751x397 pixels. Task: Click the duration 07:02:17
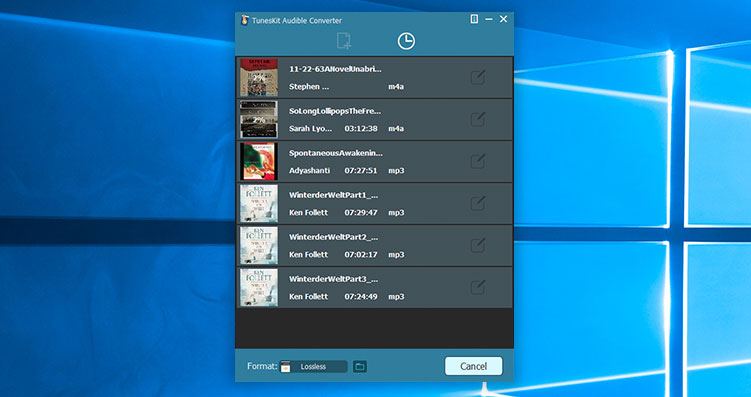tap(361, 255)
